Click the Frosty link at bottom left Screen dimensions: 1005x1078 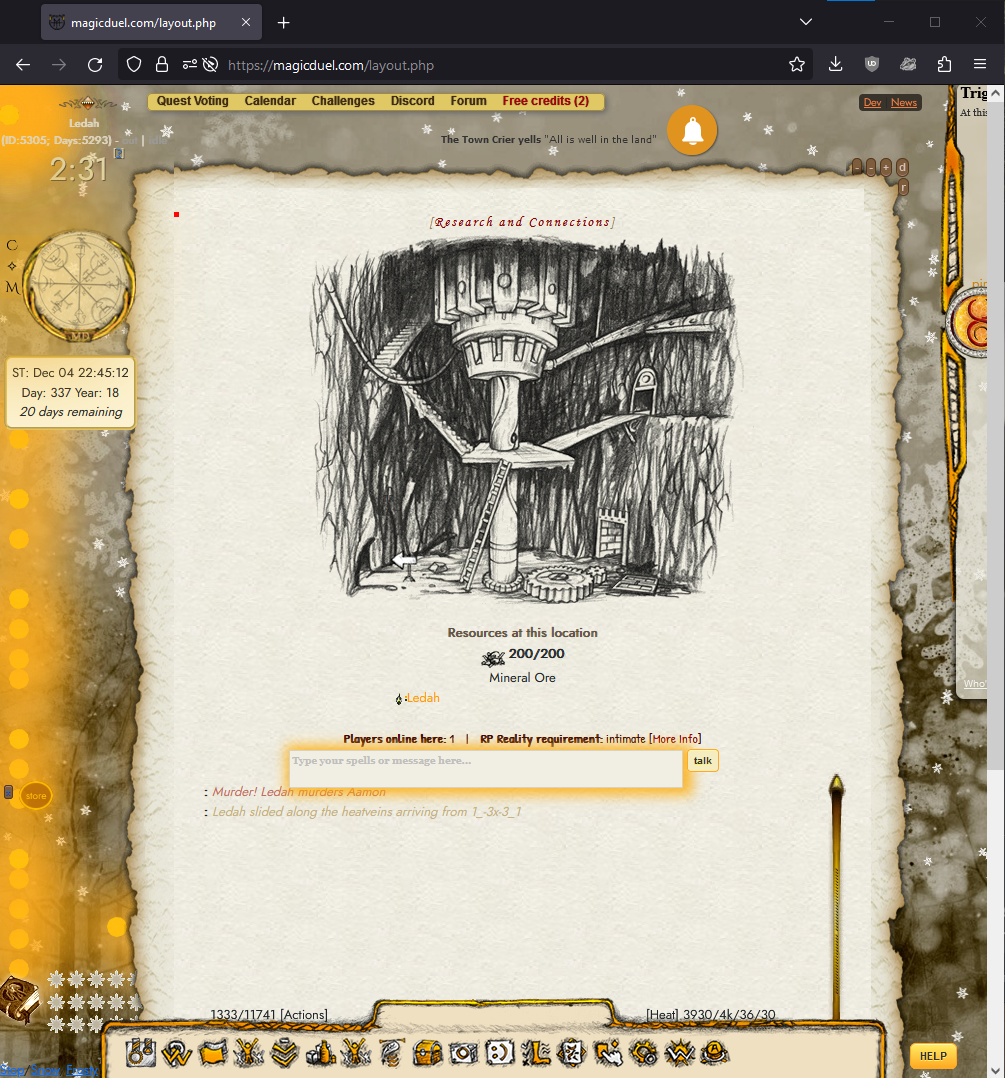(x=81, y=1070)
